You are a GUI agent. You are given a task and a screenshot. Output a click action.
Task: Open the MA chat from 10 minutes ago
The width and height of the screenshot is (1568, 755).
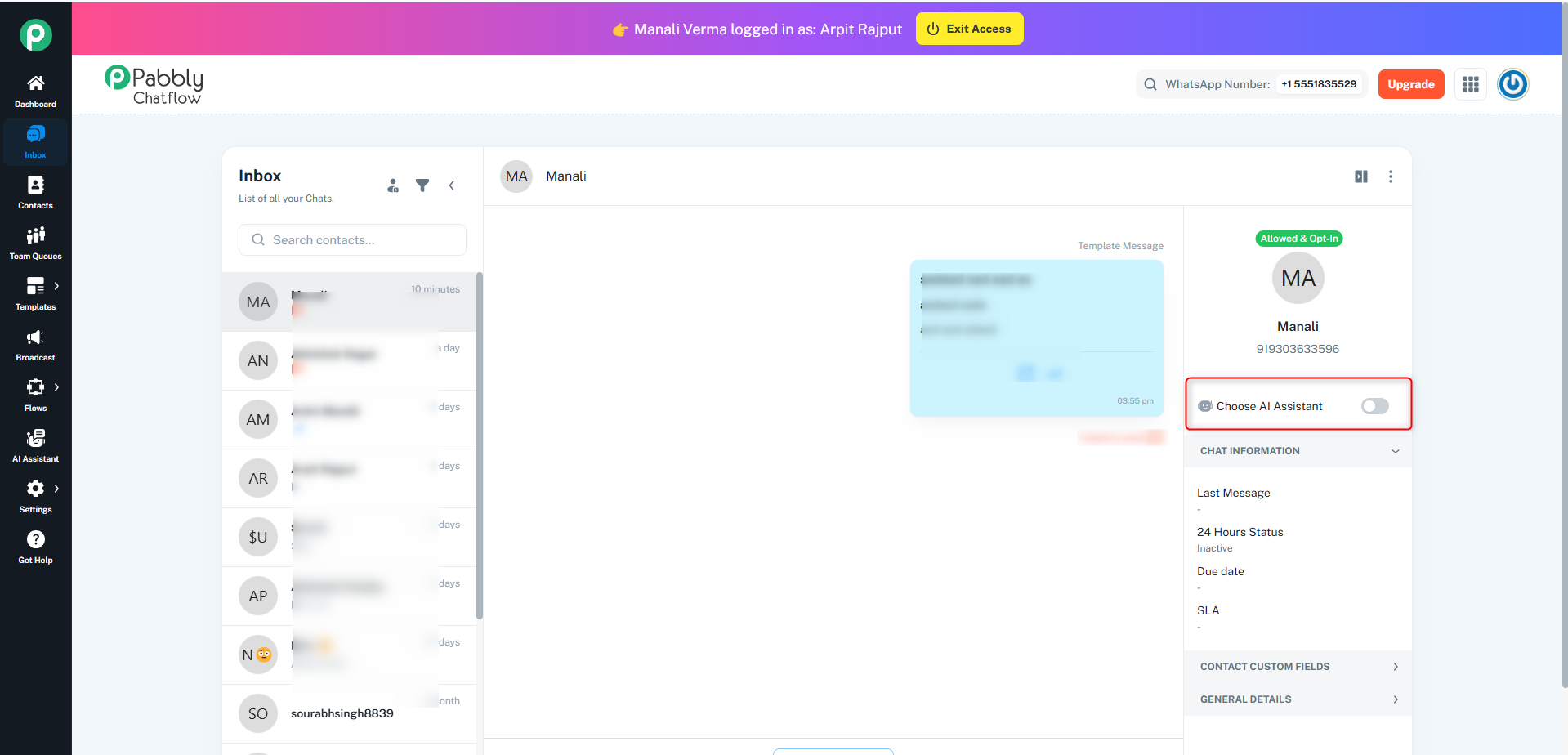(349, 302)
